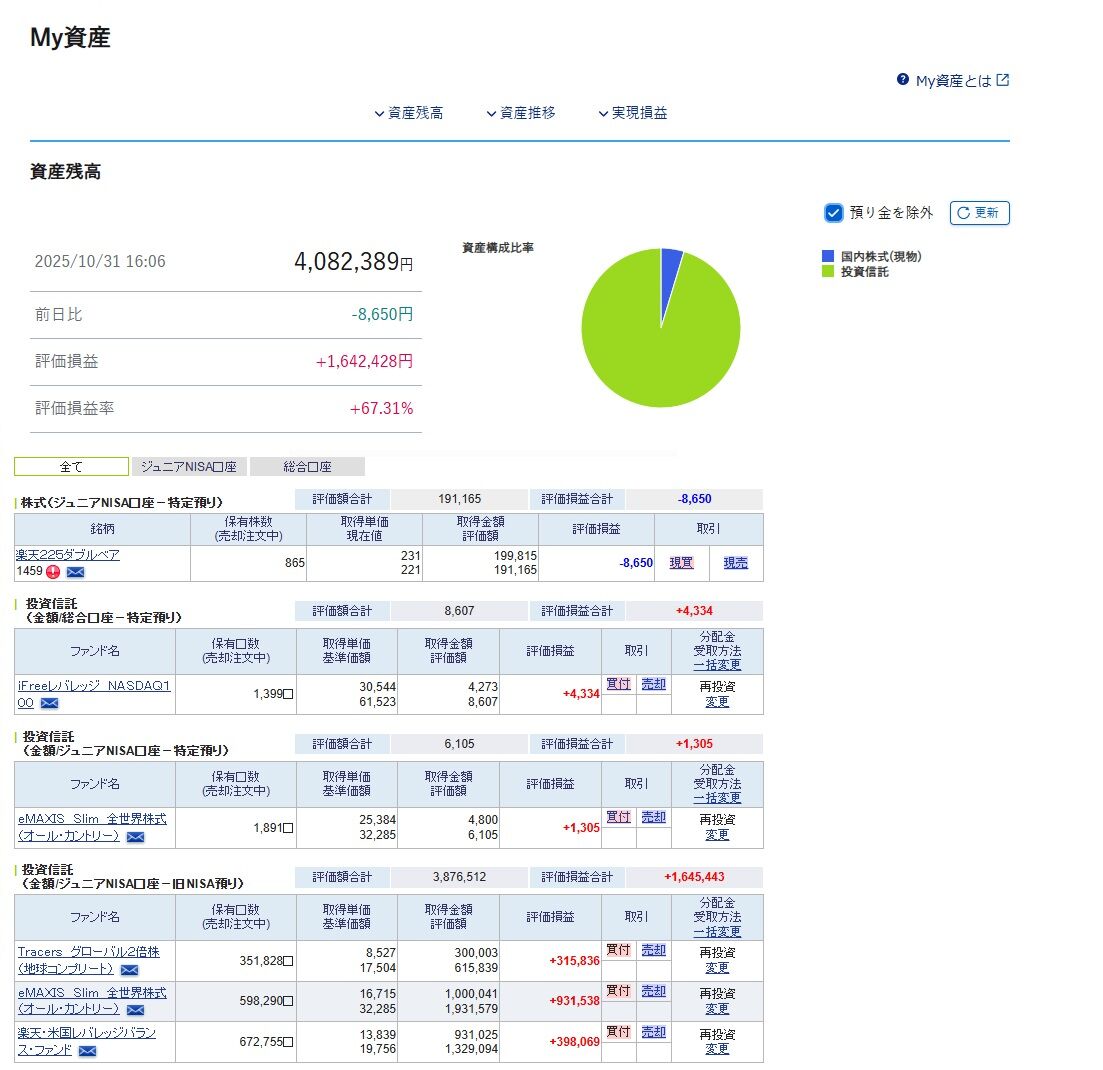Click 現買 for 楽天225ダブルベア
1103x1070 pixels.
[x=682, y=563]
